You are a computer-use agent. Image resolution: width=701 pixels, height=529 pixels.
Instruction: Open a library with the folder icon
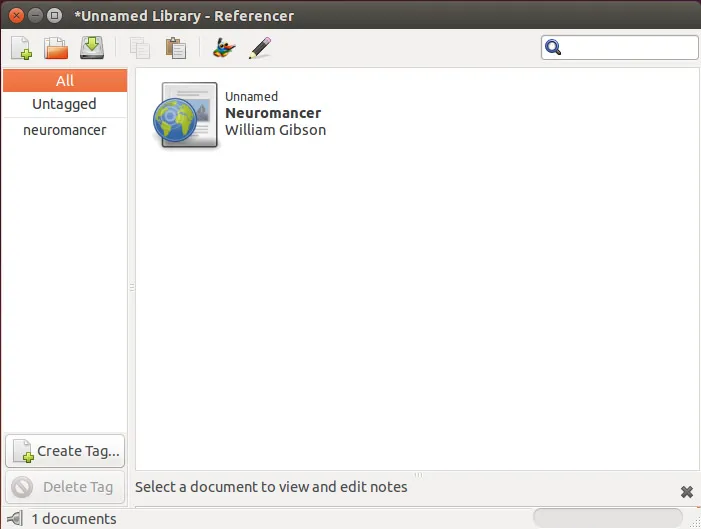click(x=56, y=47)
